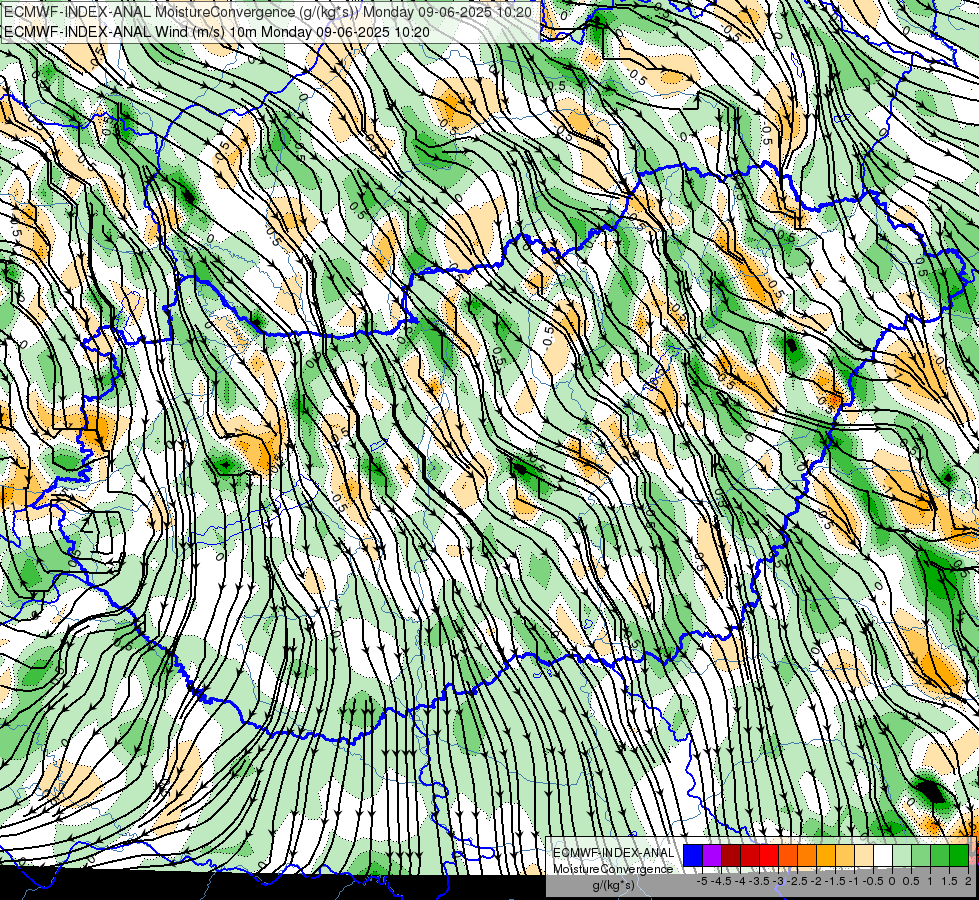Click the 'g/(kg*s)' unit label in legend
The height and width of the screenshot is (900, 979).
[x=613, y=885]
